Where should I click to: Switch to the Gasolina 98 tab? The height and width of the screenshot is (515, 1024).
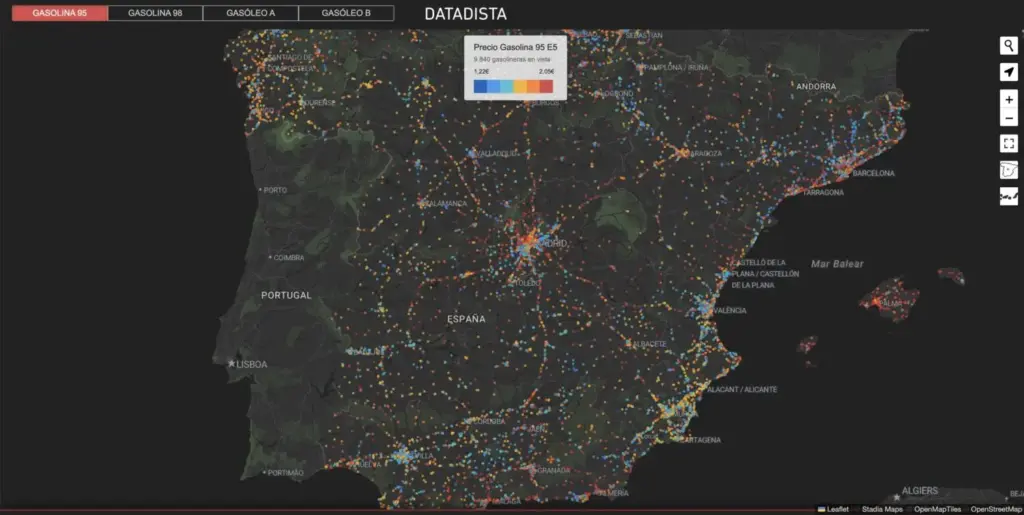pyautogui.click(x=155, y=14)
